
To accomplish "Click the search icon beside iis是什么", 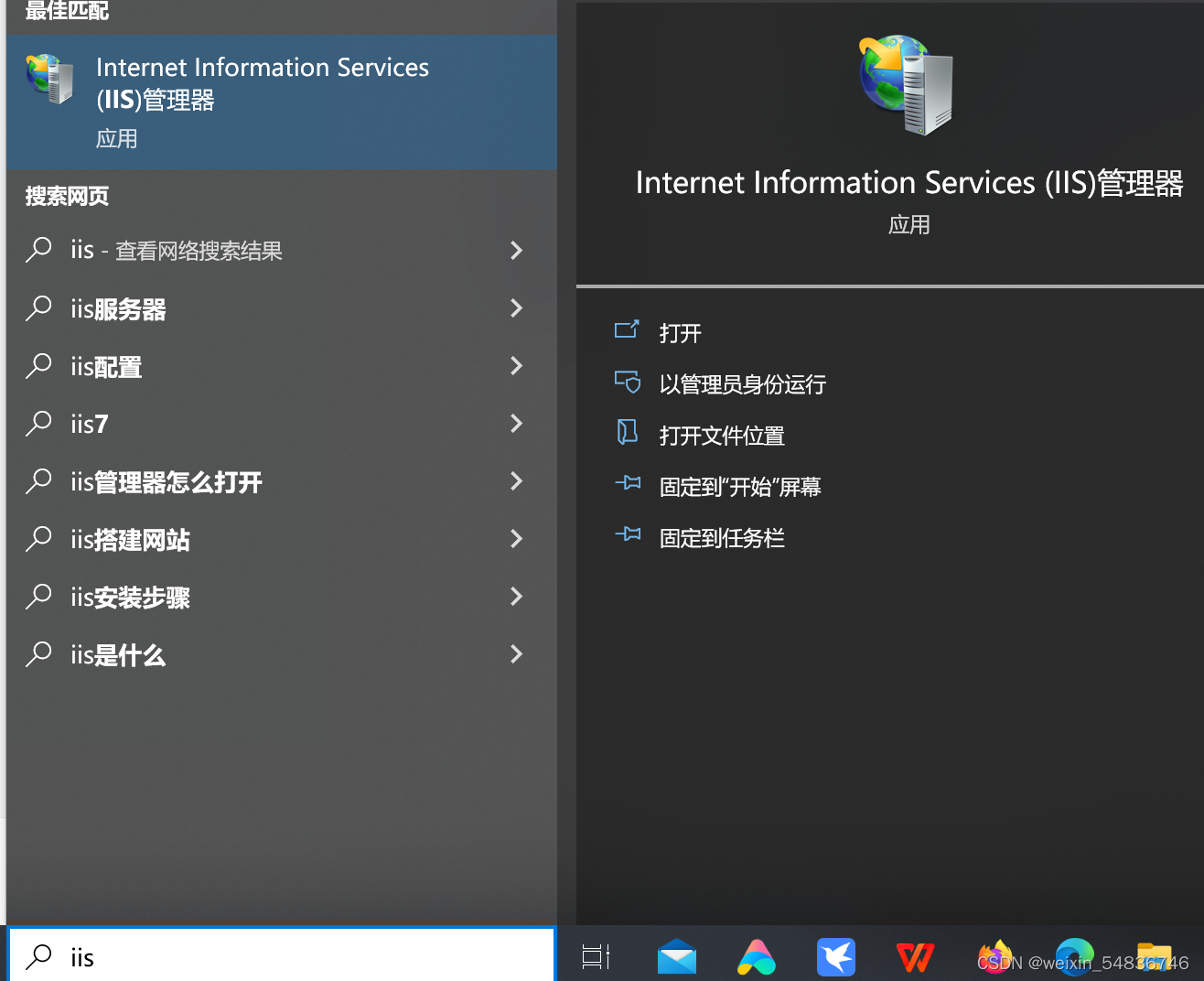I will 38,654.
